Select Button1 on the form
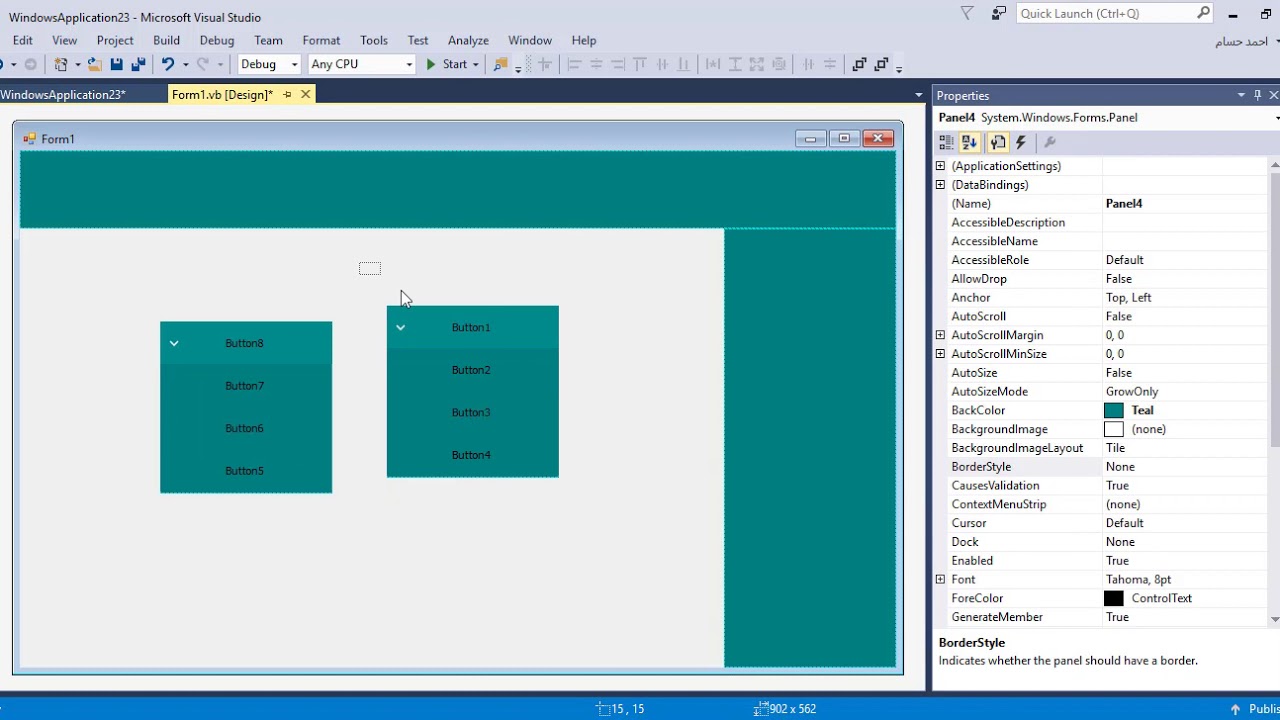 pyautogui.click(x=473, y=327)
